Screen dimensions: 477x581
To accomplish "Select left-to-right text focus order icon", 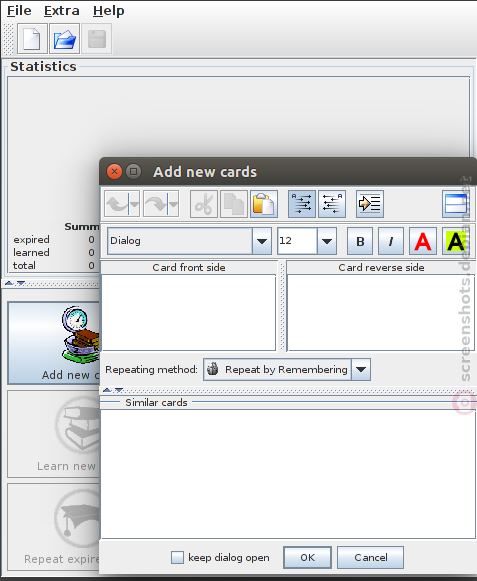I will tap(302, 204).
